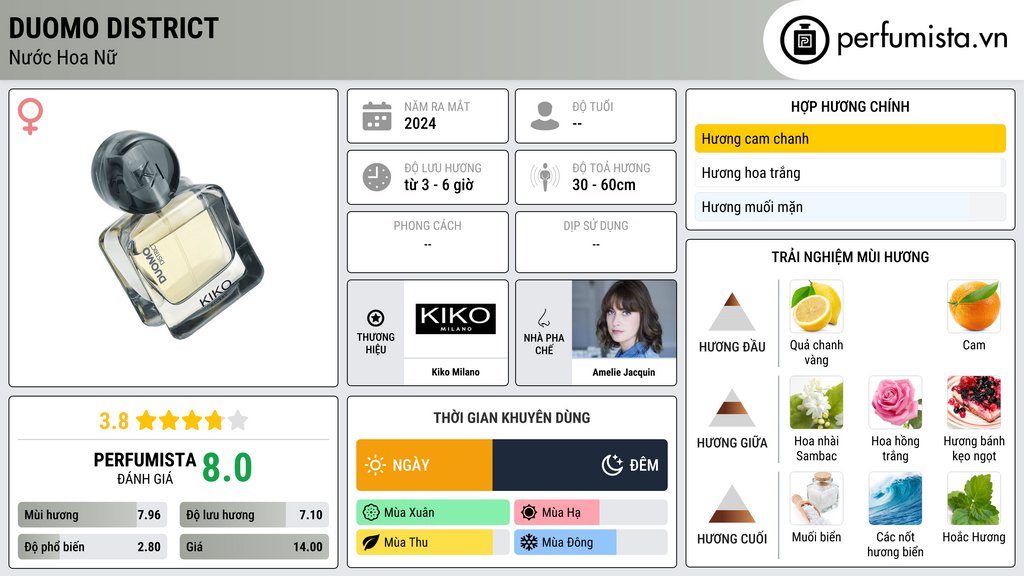Click the Hương muối mặn accord bar
1024x576 pixels.
tap(850, 207)
